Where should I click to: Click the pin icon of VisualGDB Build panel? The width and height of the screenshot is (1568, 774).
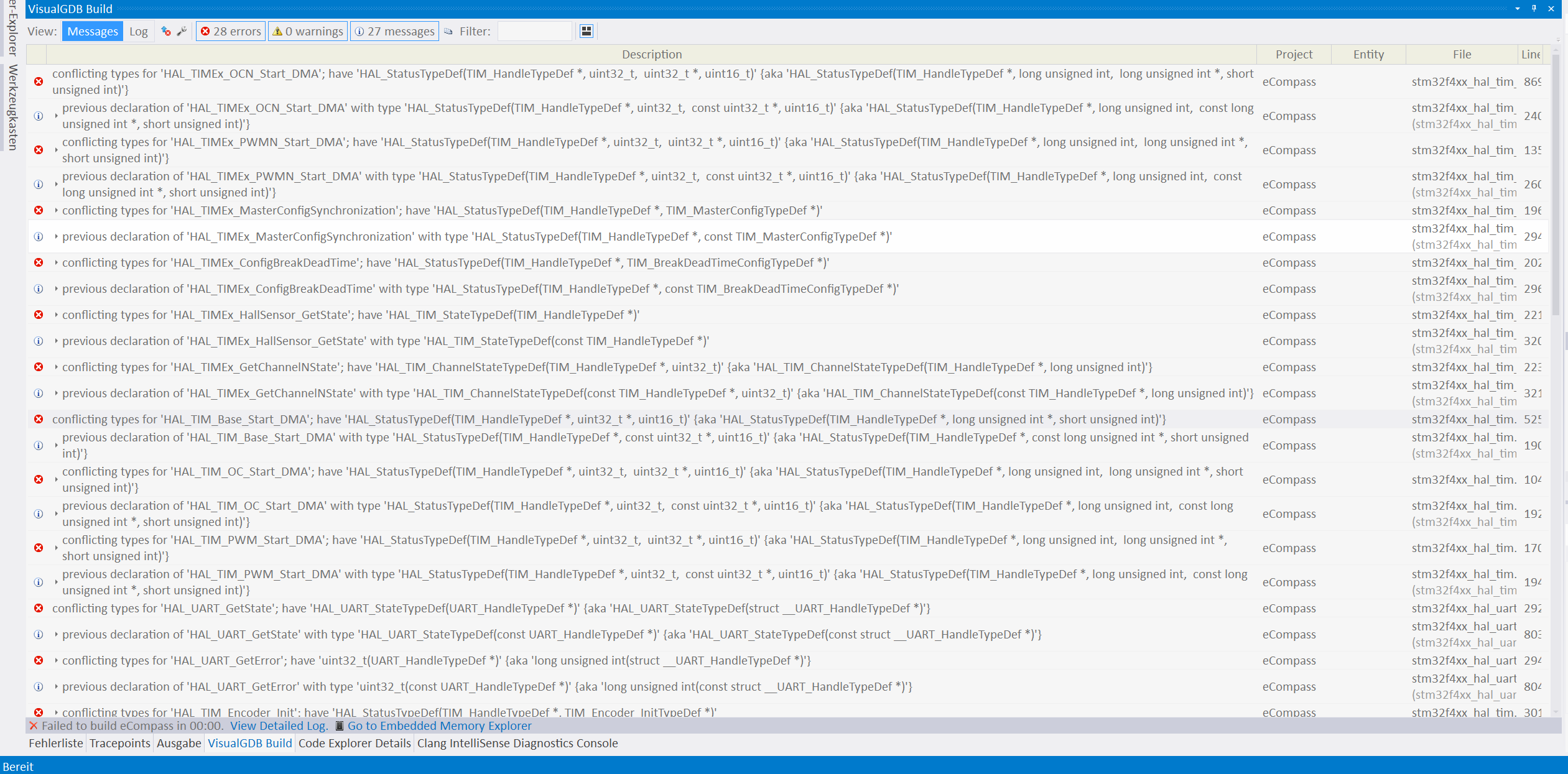coord(1534,9)
